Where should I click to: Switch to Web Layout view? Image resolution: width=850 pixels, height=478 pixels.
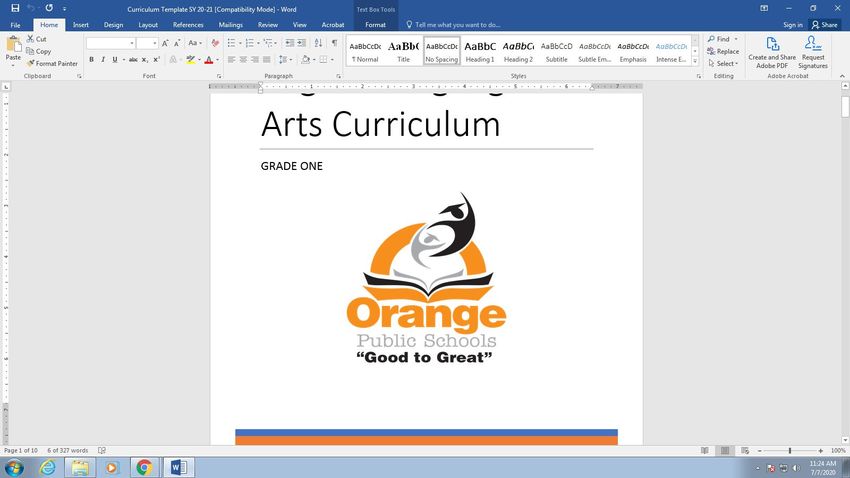[745, 450]
